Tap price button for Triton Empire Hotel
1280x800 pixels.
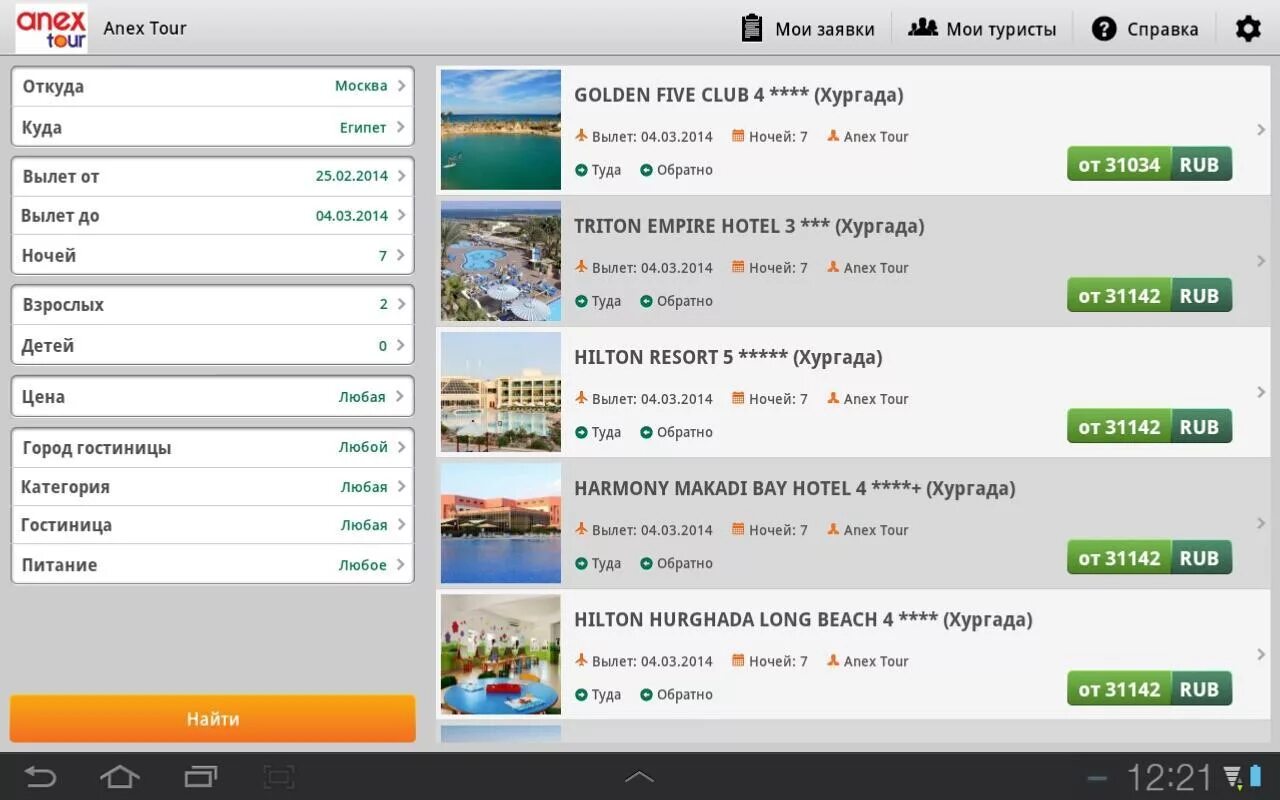click(1149, 295)
